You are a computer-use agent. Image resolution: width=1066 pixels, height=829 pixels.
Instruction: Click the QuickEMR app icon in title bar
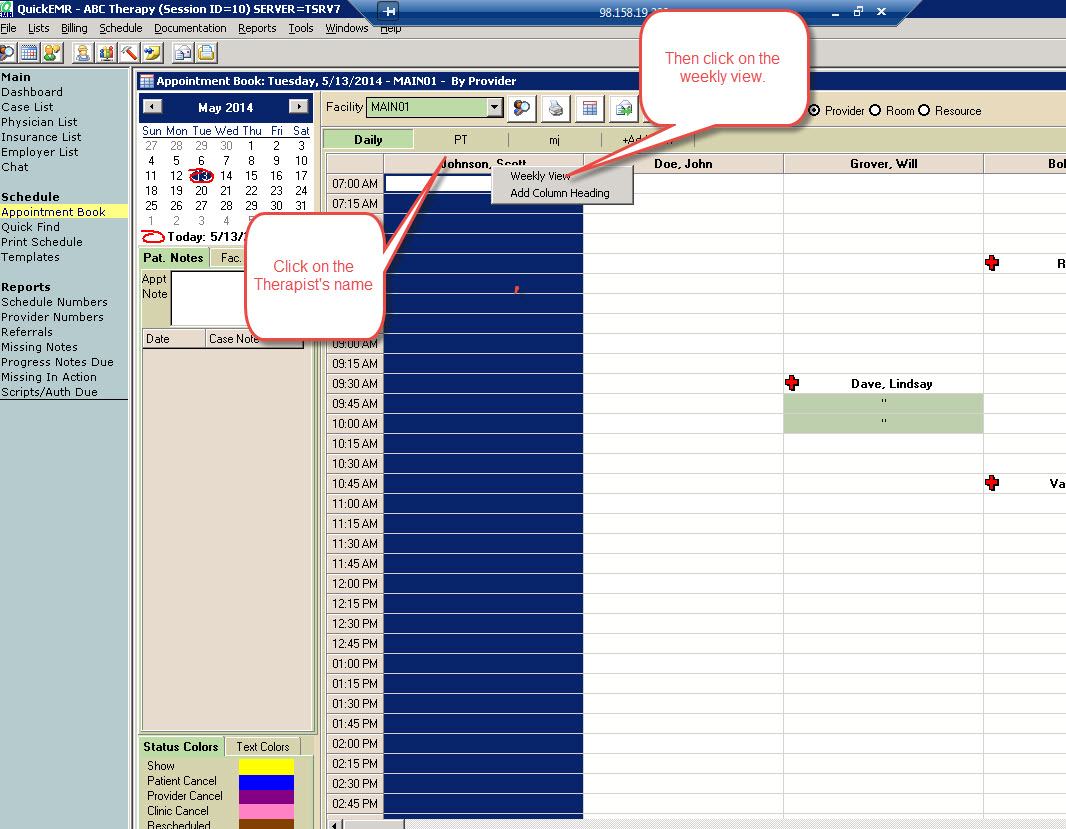7,9
